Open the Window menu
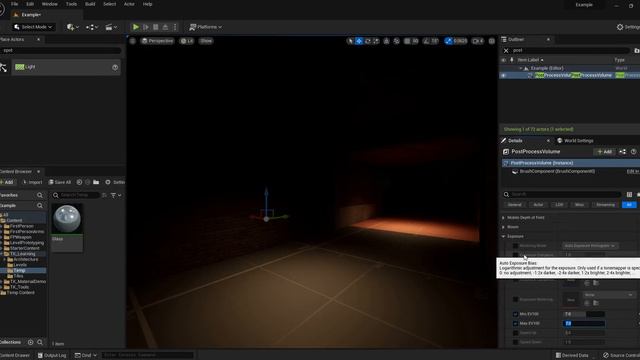Viewport: 640px width, 360px height. pyautogui.click(x=50, y=4)
